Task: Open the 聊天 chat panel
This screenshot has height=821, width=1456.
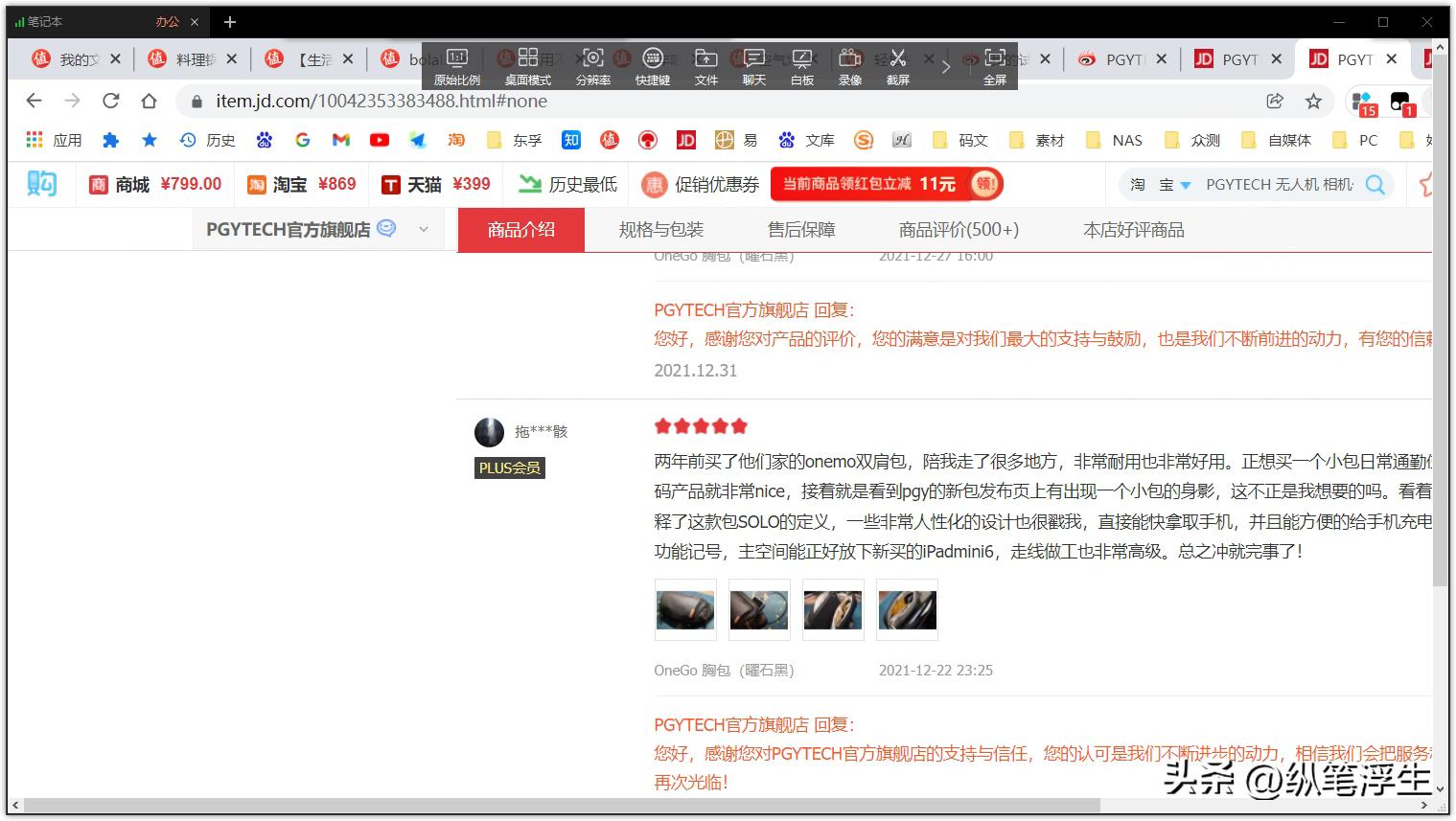Action: click(753, 67)
